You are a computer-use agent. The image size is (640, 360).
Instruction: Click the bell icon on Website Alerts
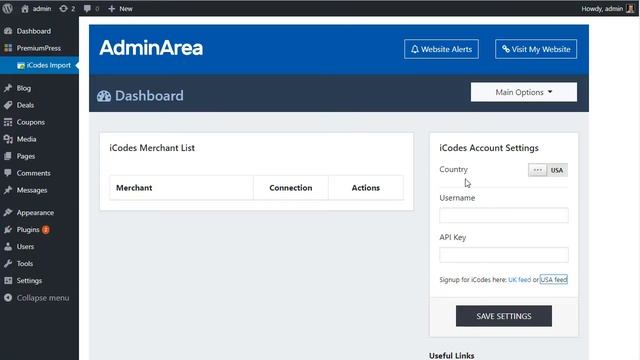point(415,49)
